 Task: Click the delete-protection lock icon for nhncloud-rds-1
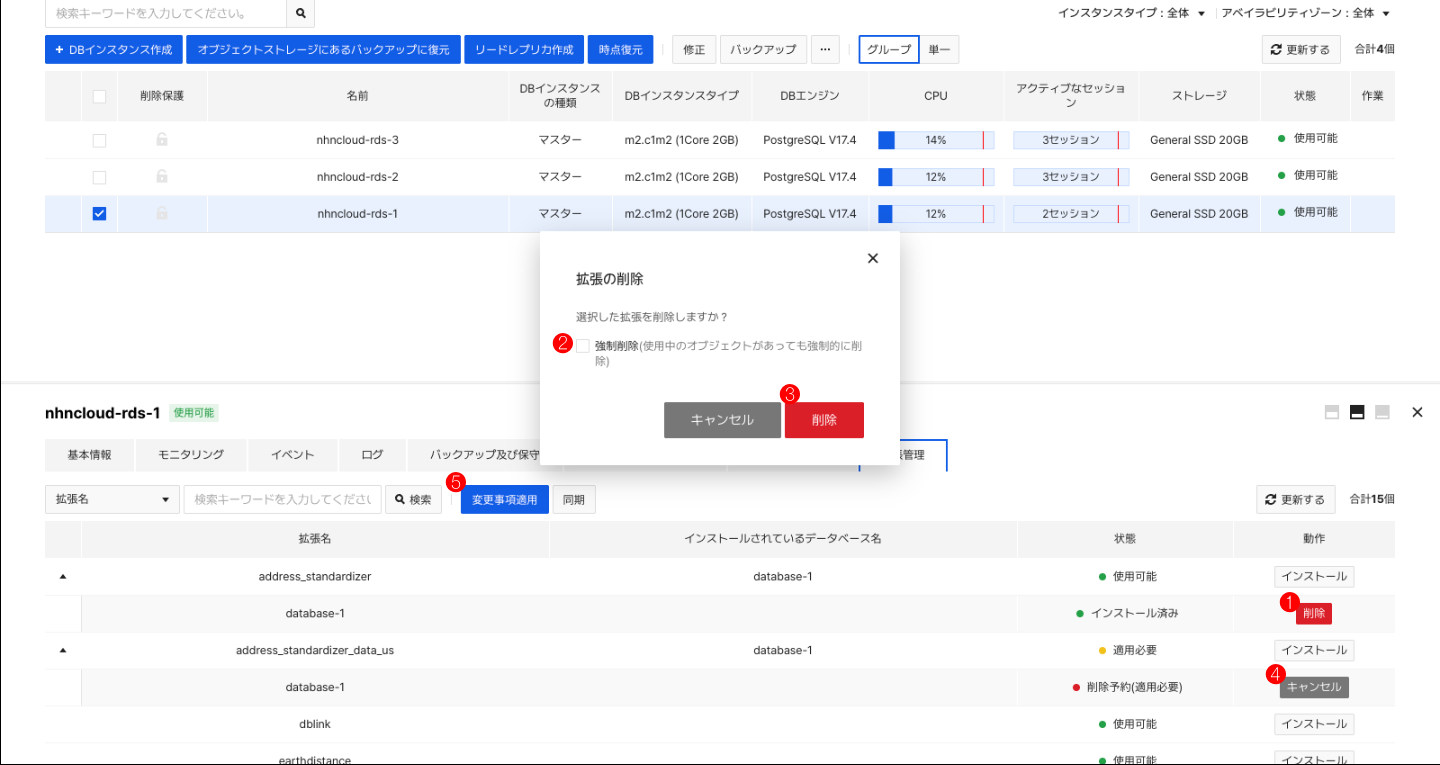coord(162,214)
